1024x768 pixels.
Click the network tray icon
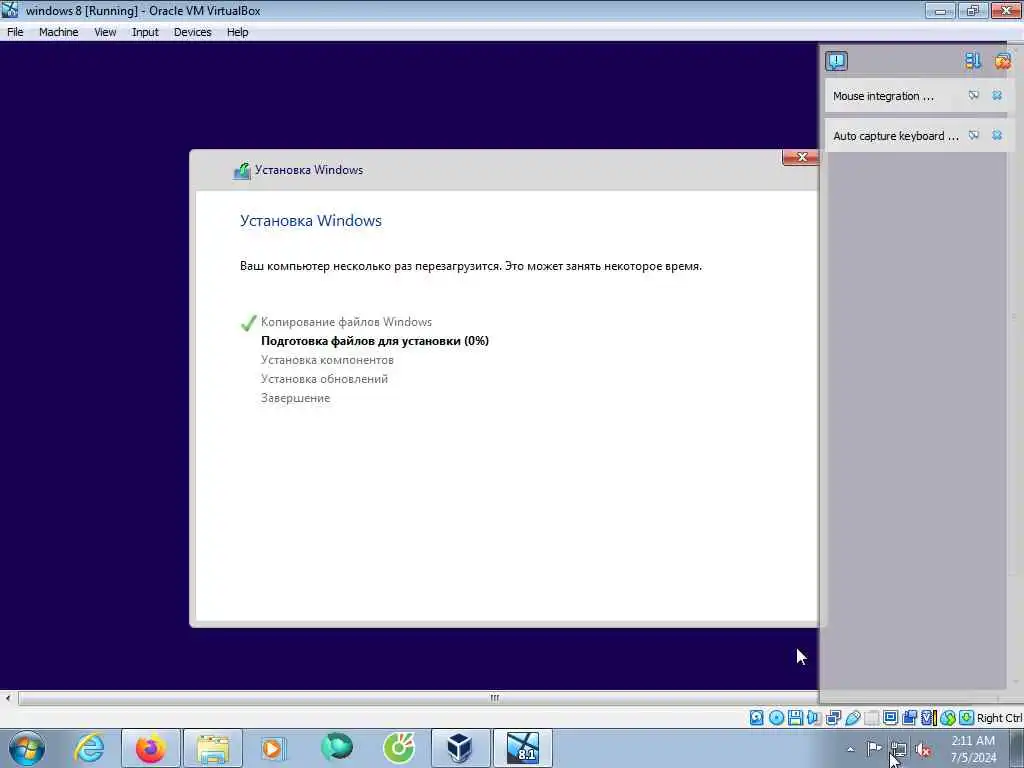tap(899, 749)
